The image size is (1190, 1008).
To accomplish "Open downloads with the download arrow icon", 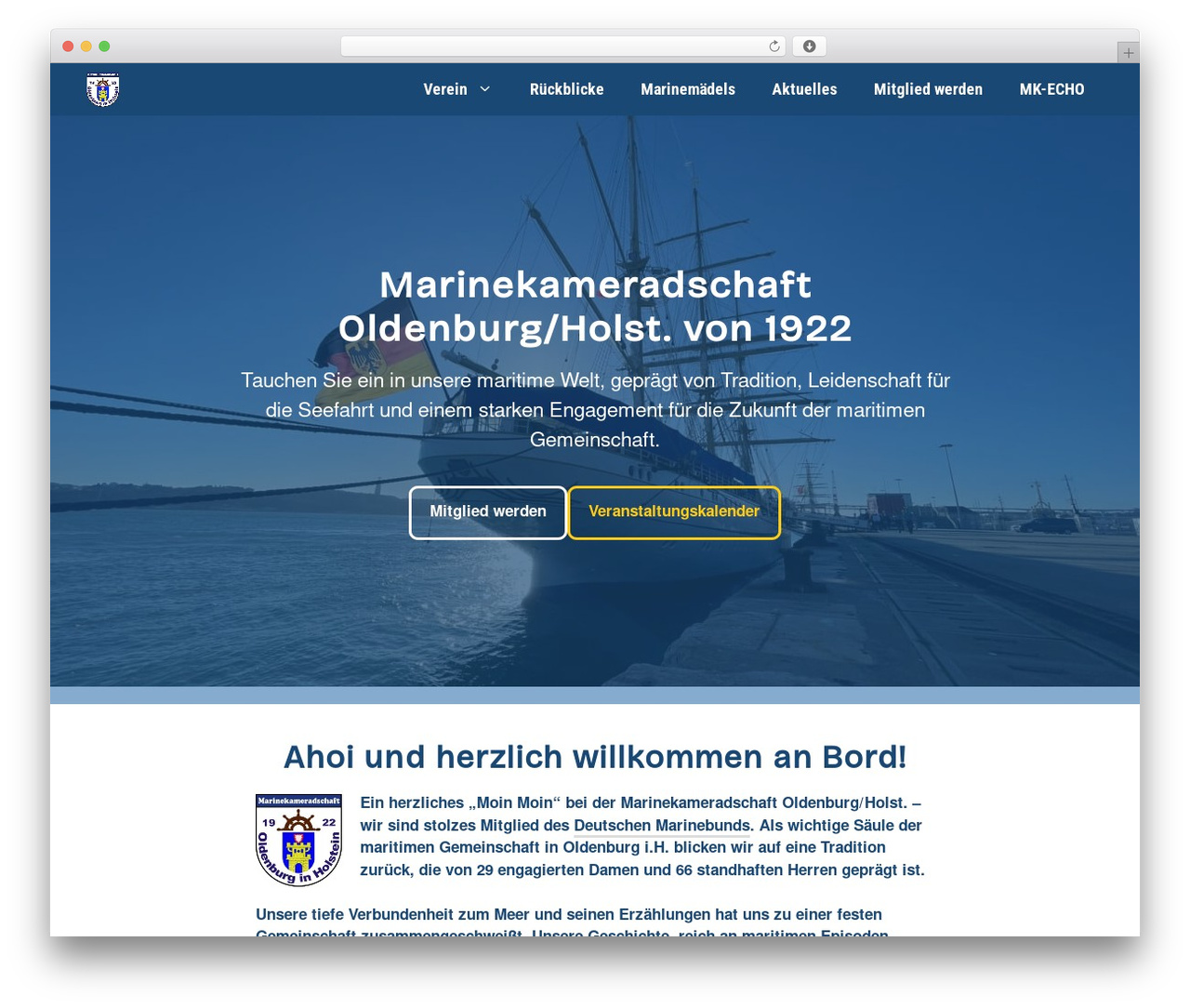I will [x=809, y=46].
